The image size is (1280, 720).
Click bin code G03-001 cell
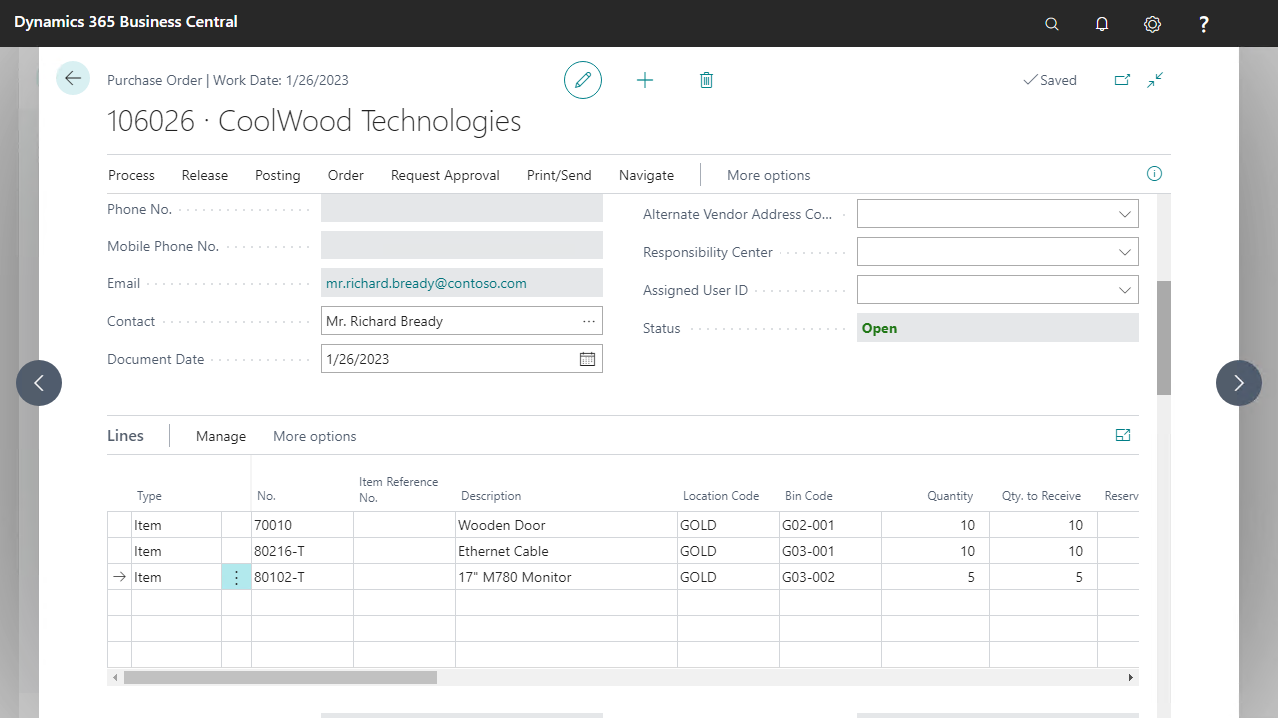830,551
